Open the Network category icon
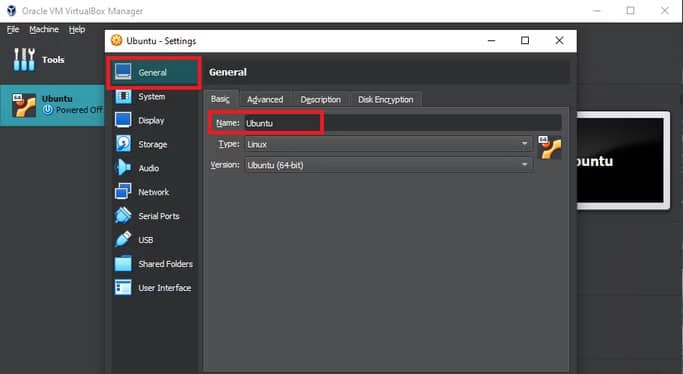 [123, 192]
